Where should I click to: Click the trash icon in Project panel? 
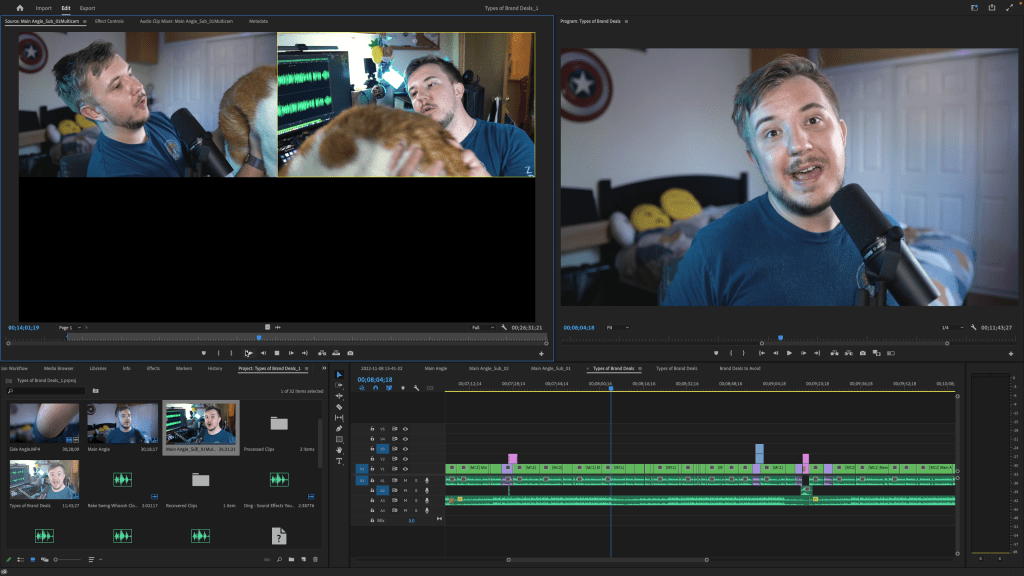click(x=316, y=559)
